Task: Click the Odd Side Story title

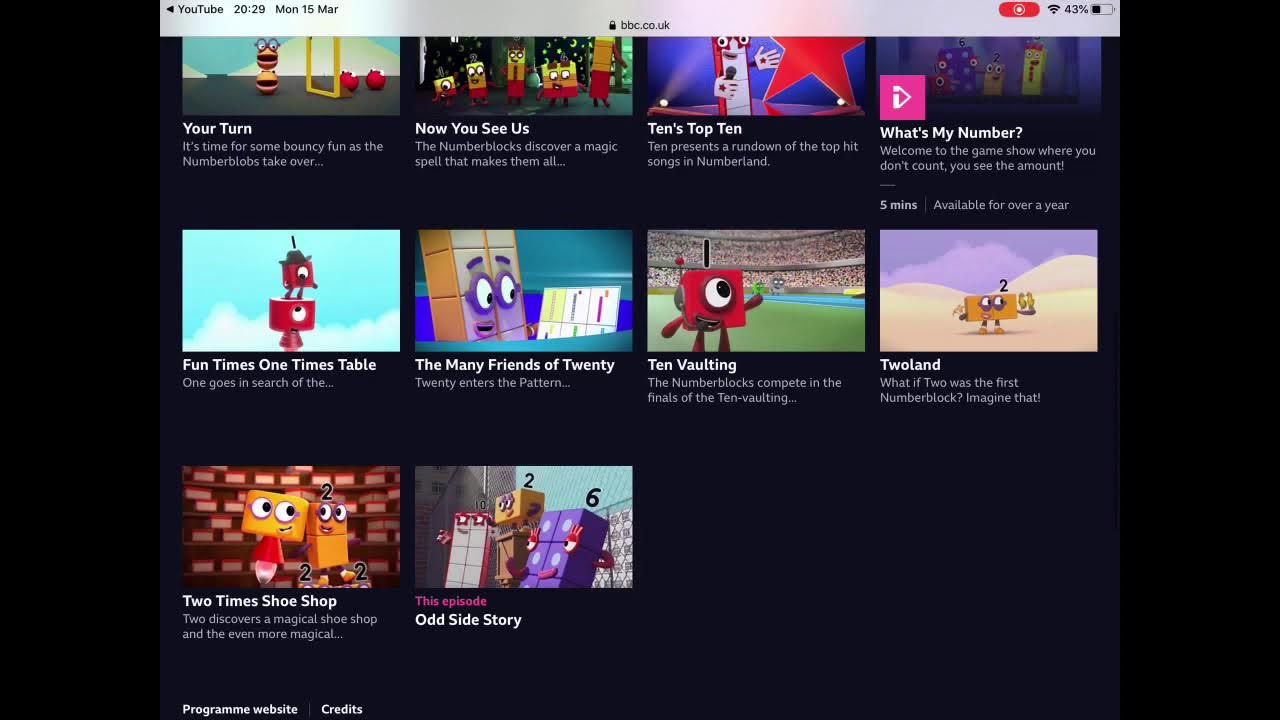Action: [468, 620]
